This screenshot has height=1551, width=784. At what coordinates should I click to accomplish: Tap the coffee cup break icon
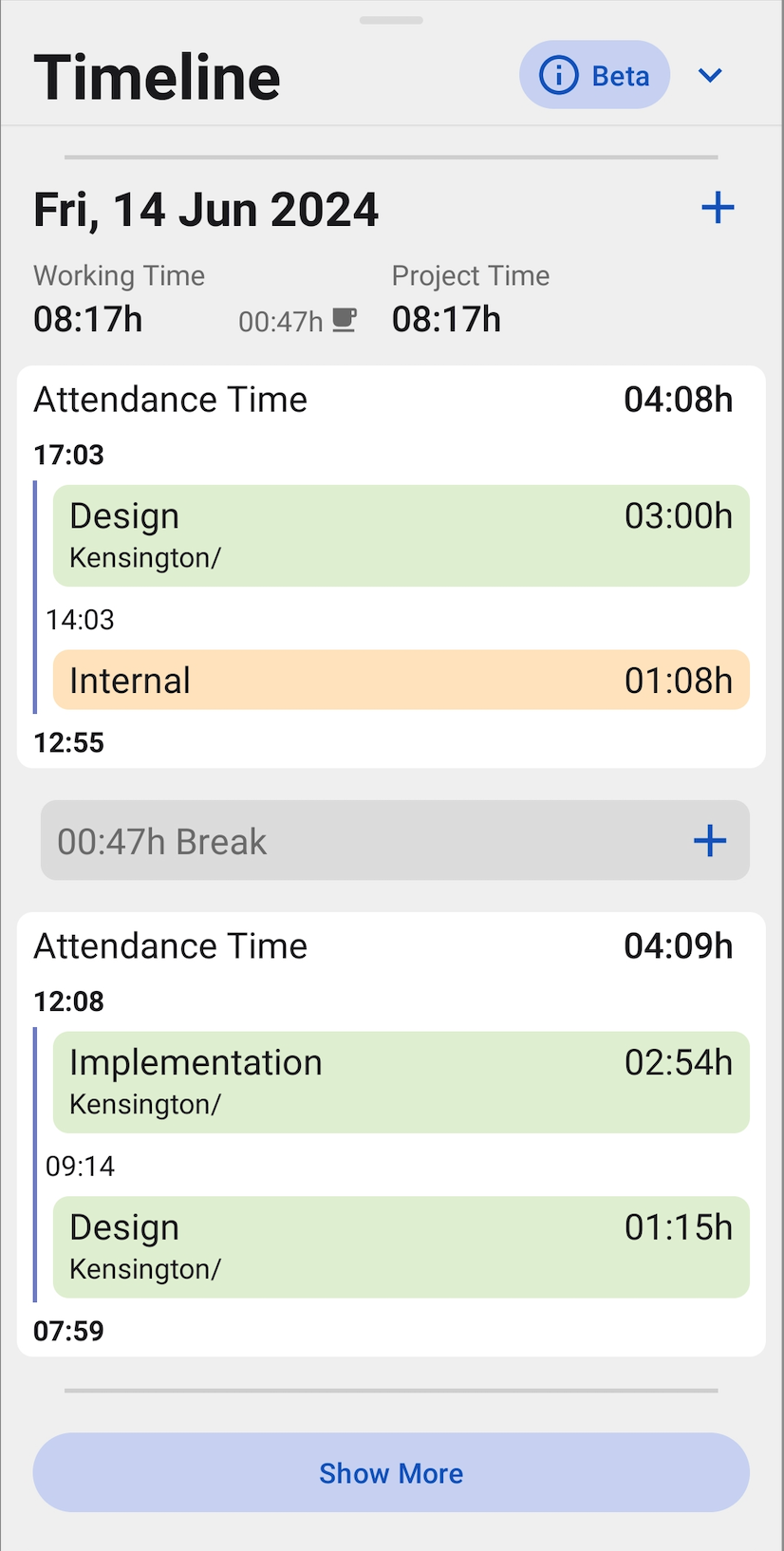click(x=345, y=321)
